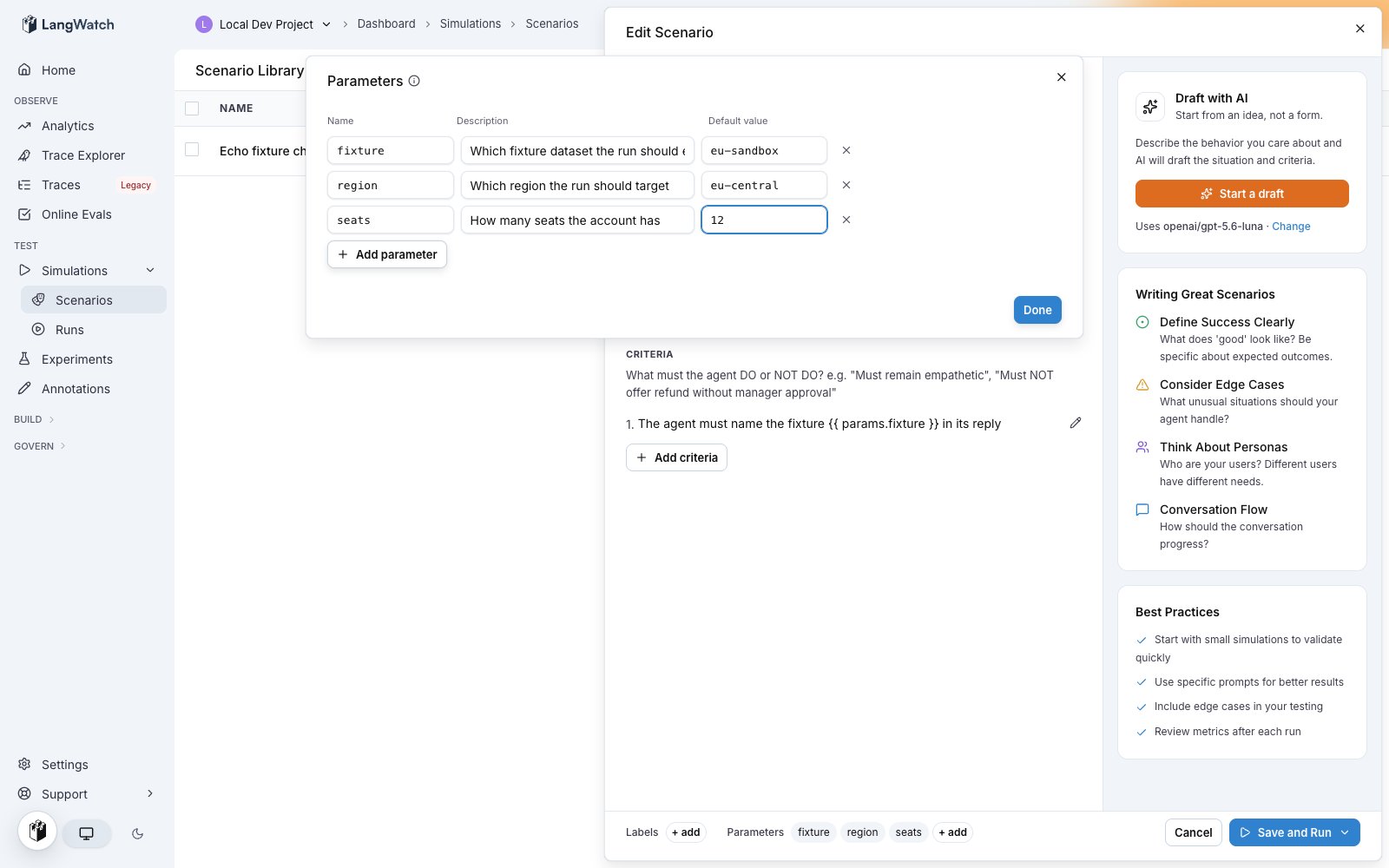
Task: Click the Draft with AI sparkle icon
Action: pyautogui.click(x=1150, y=107)
